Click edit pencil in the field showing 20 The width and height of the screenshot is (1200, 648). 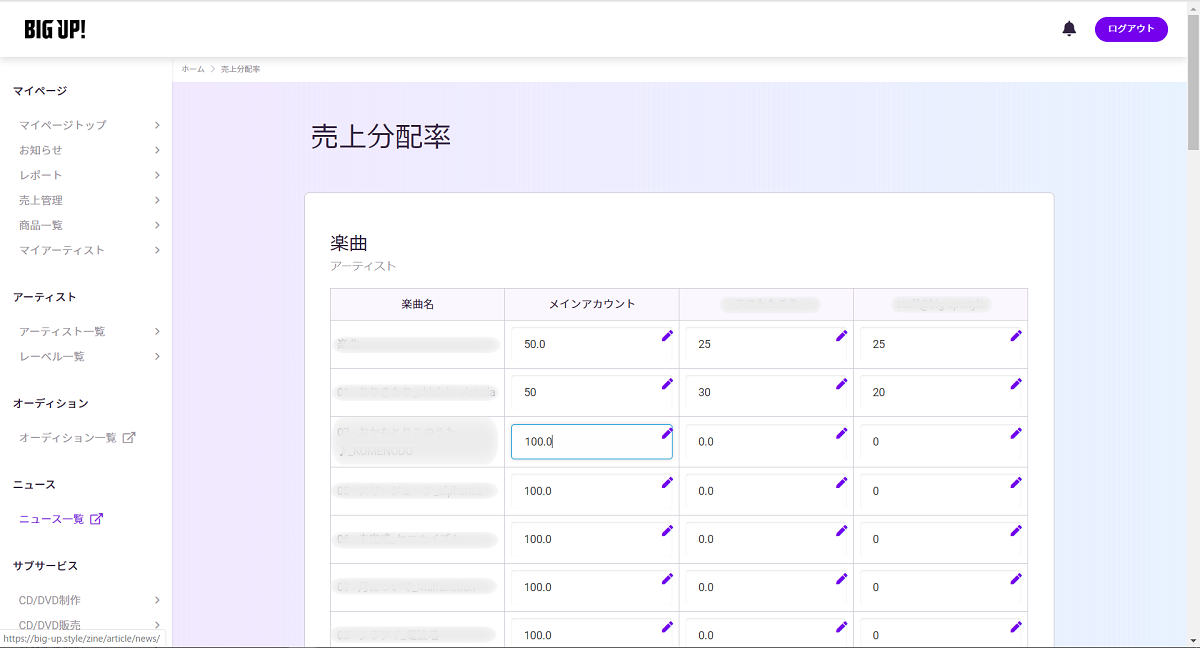point(1016,384)
